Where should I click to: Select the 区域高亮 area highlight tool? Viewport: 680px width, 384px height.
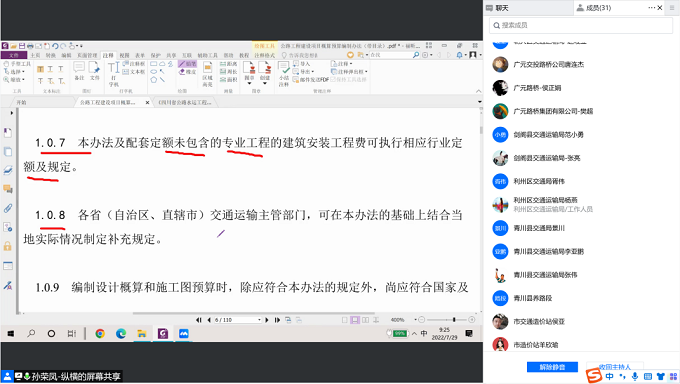point(208,74)
